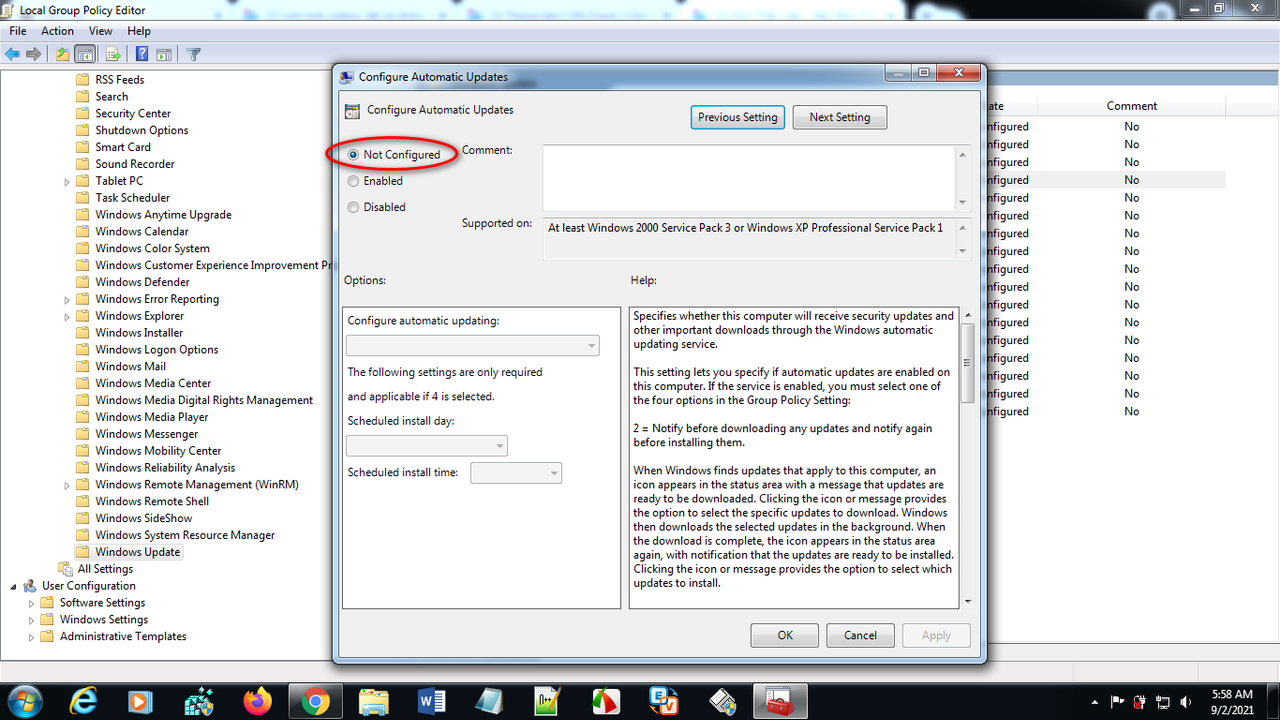This screenshot has height=720, width=1280.
Task: Select Windows Media Player folder in tree
Action: pos(152,417)
